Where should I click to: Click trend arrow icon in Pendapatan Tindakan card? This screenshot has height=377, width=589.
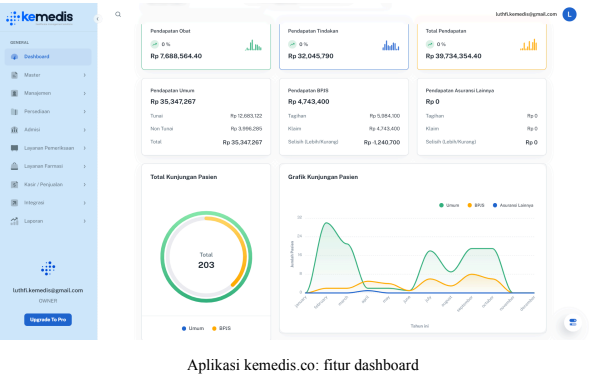point(292,44)
